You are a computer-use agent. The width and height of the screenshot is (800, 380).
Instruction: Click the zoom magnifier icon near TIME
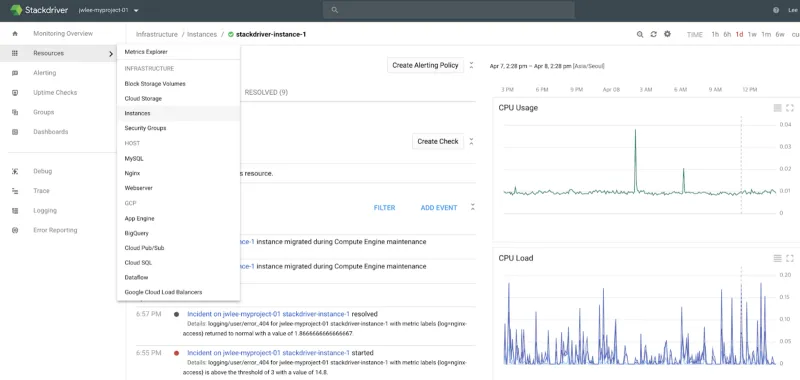click(x=640, y=34)
